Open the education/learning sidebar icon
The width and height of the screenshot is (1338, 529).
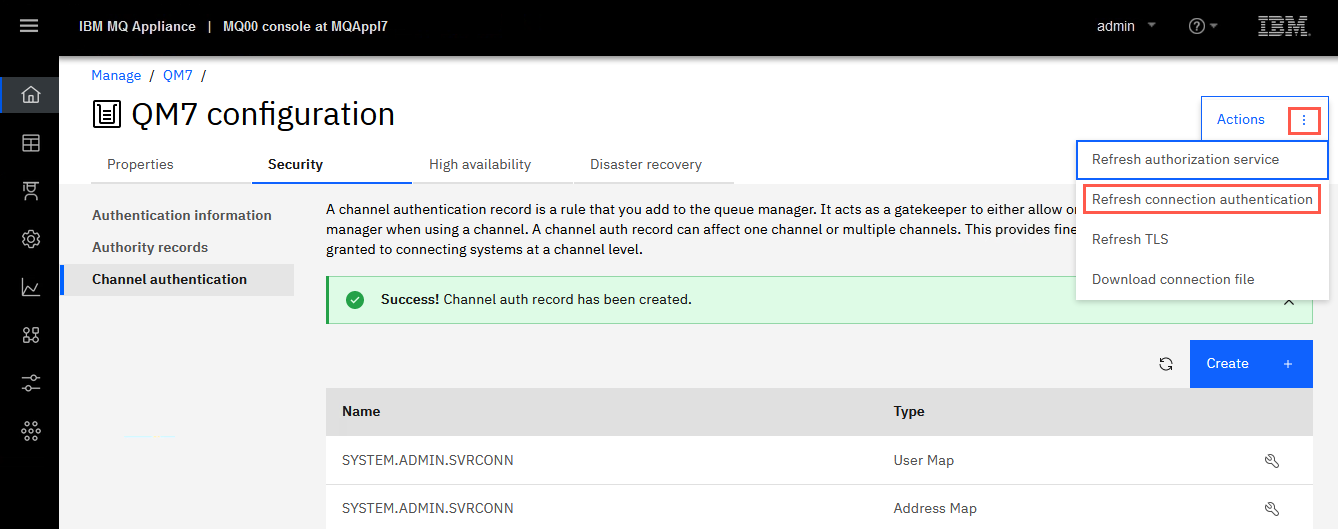click(30, 191)
